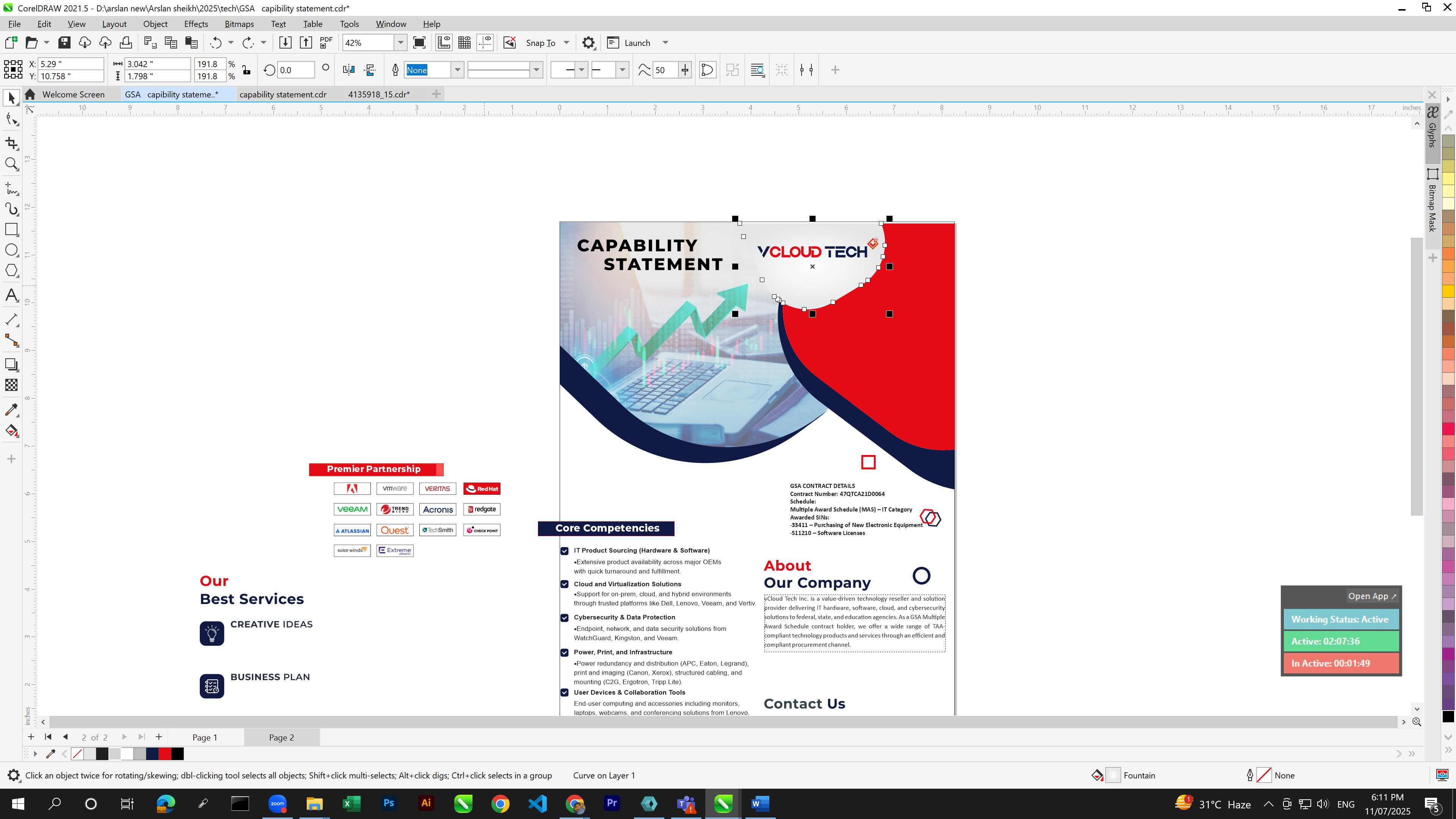Click the Save icon
This screenshot has height=819, width=1456.
[64, 43]
